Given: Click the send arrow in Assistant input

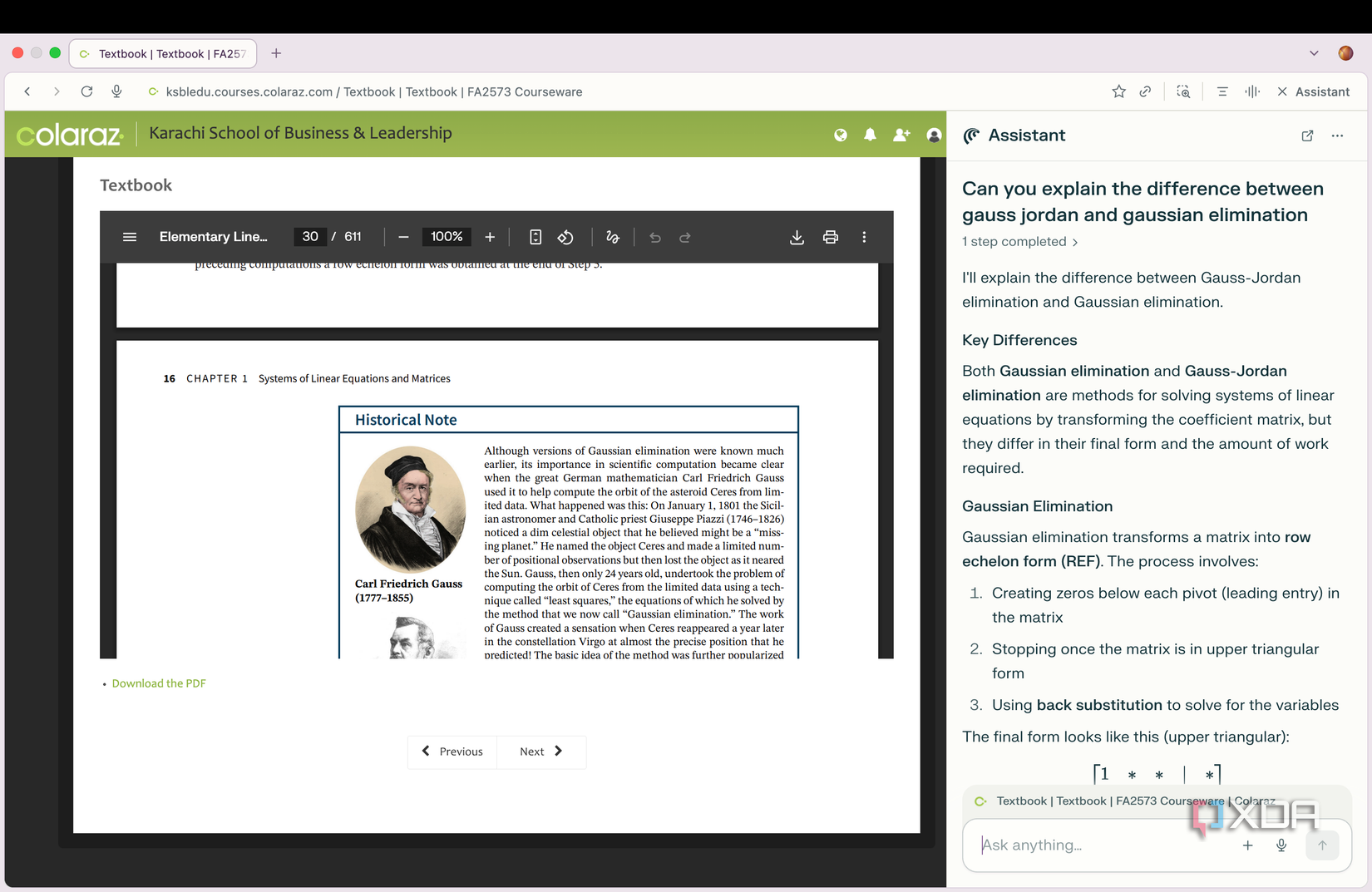Looking at the screenshot, I should point(1322,845).
